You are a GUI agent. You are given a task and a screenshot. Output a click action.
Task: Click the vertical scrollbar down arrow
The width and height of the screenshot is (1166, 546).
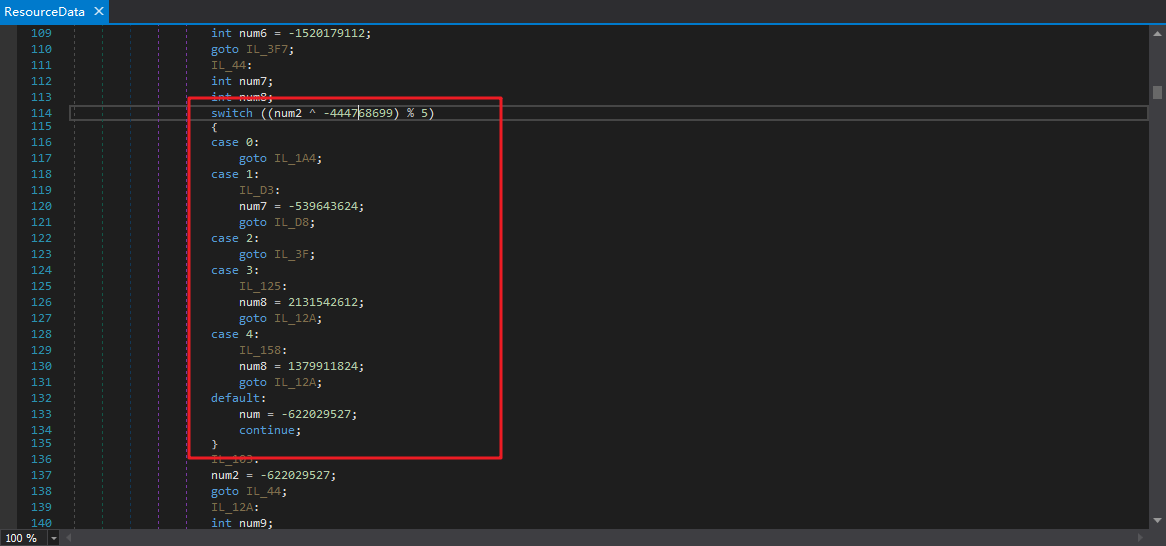click(1157, 521)
